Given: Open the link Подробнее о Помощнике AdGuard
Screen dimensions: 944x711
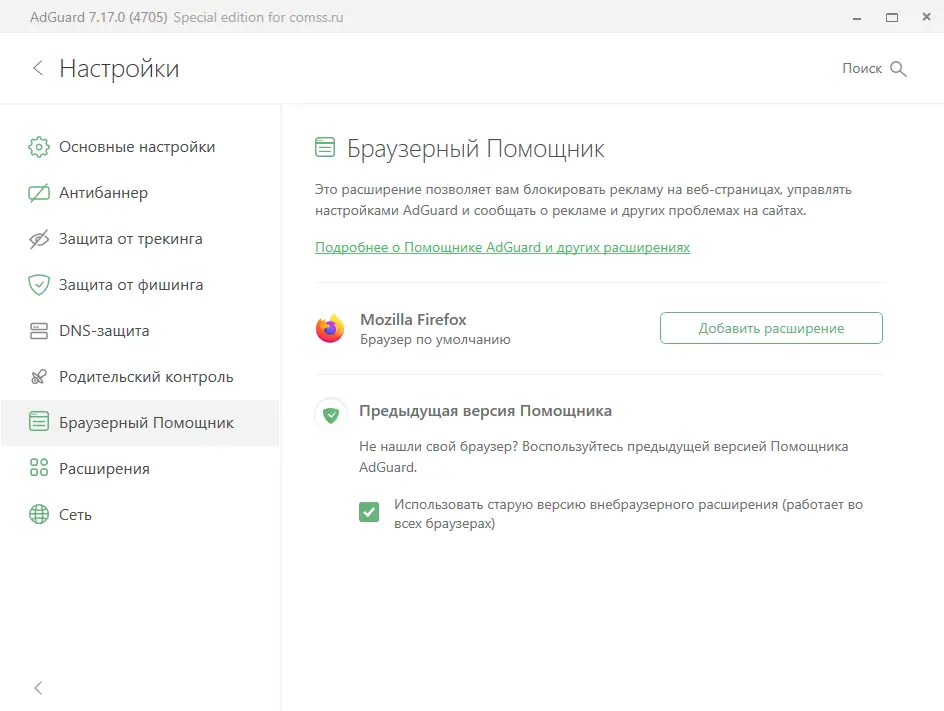Looking at the screenshot, I should (502, 247).
